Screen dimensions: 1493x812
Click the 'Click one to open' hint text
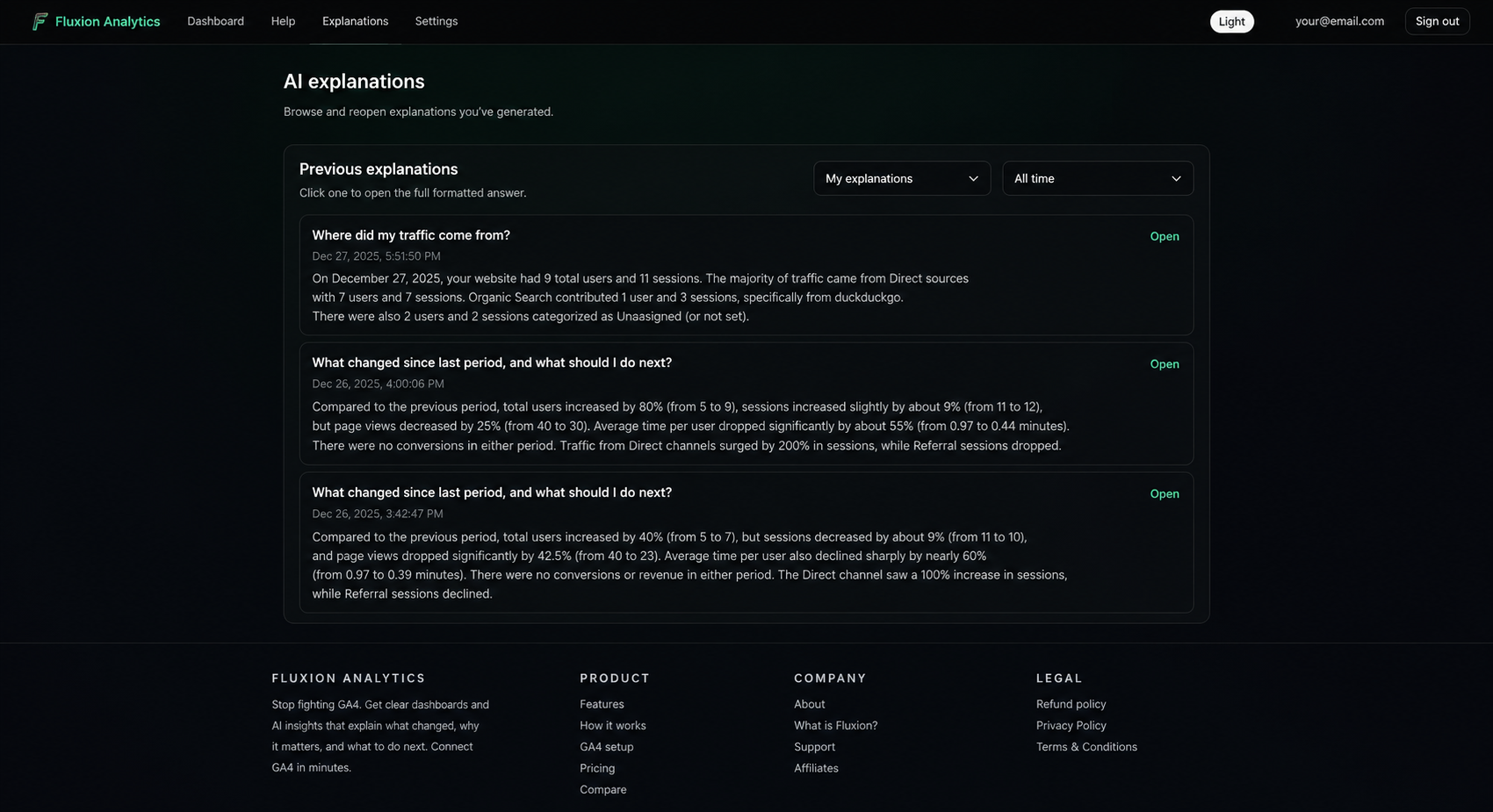click(x=413, y=193)
